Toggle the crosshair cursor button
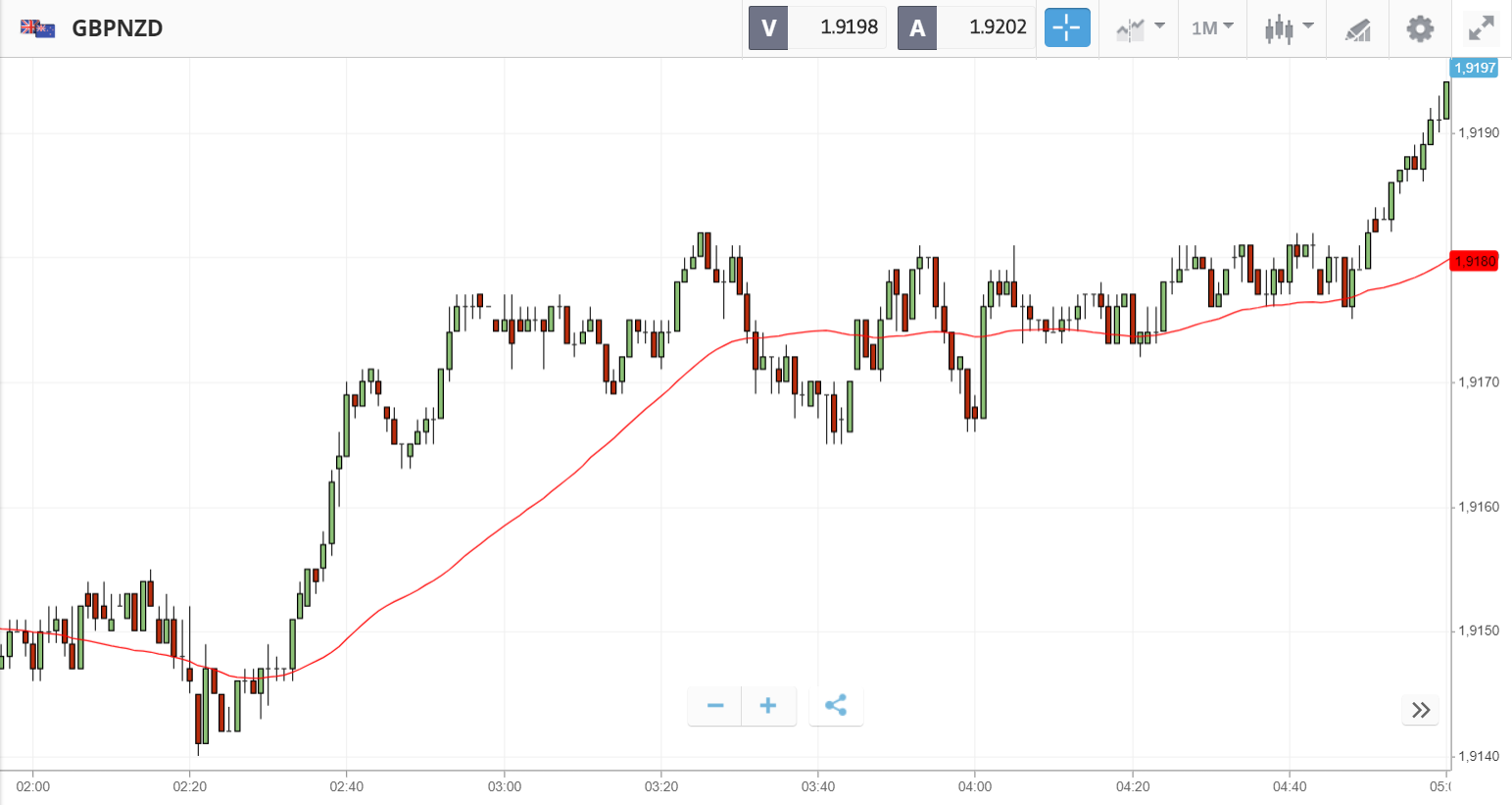This screenshot has height=805, width=1512. (x=1066, y=27)
